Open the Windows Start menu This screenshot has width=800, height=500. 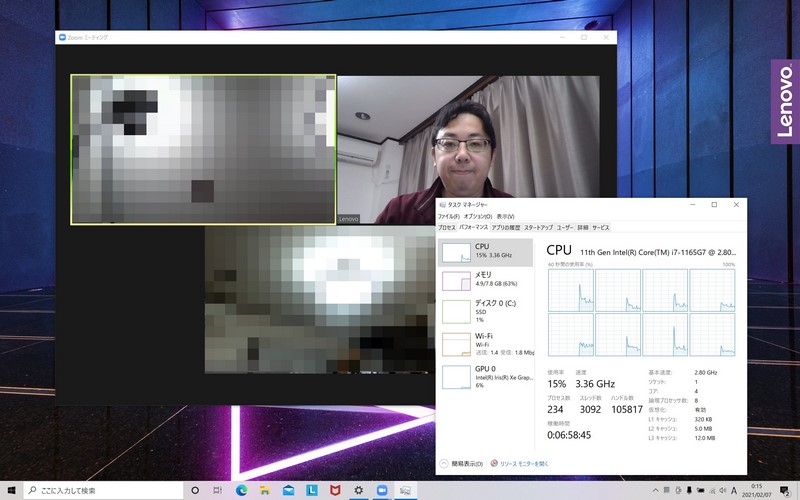(11, 490)
